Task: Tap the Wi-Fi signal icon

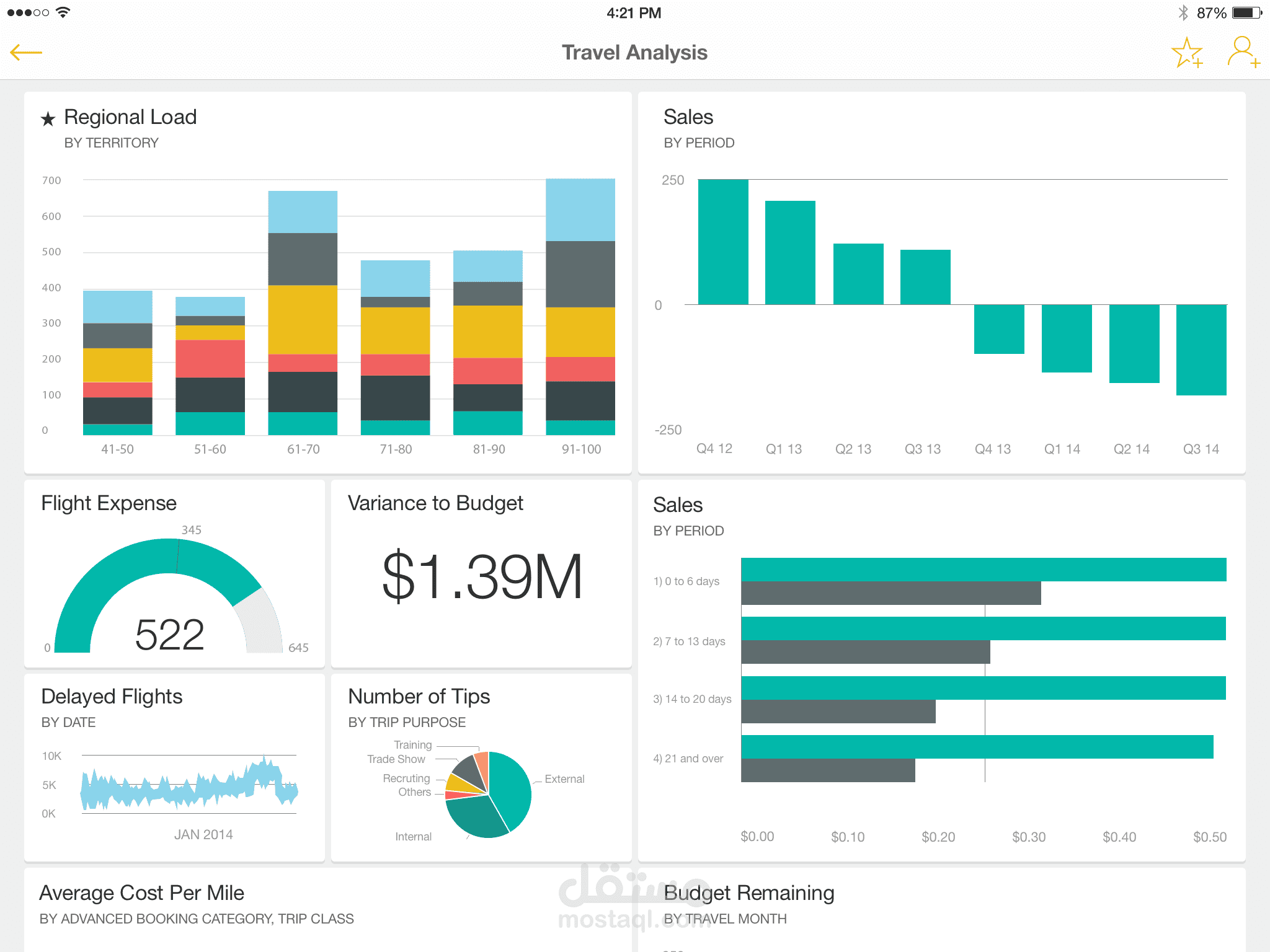Action: click(63, 12)
